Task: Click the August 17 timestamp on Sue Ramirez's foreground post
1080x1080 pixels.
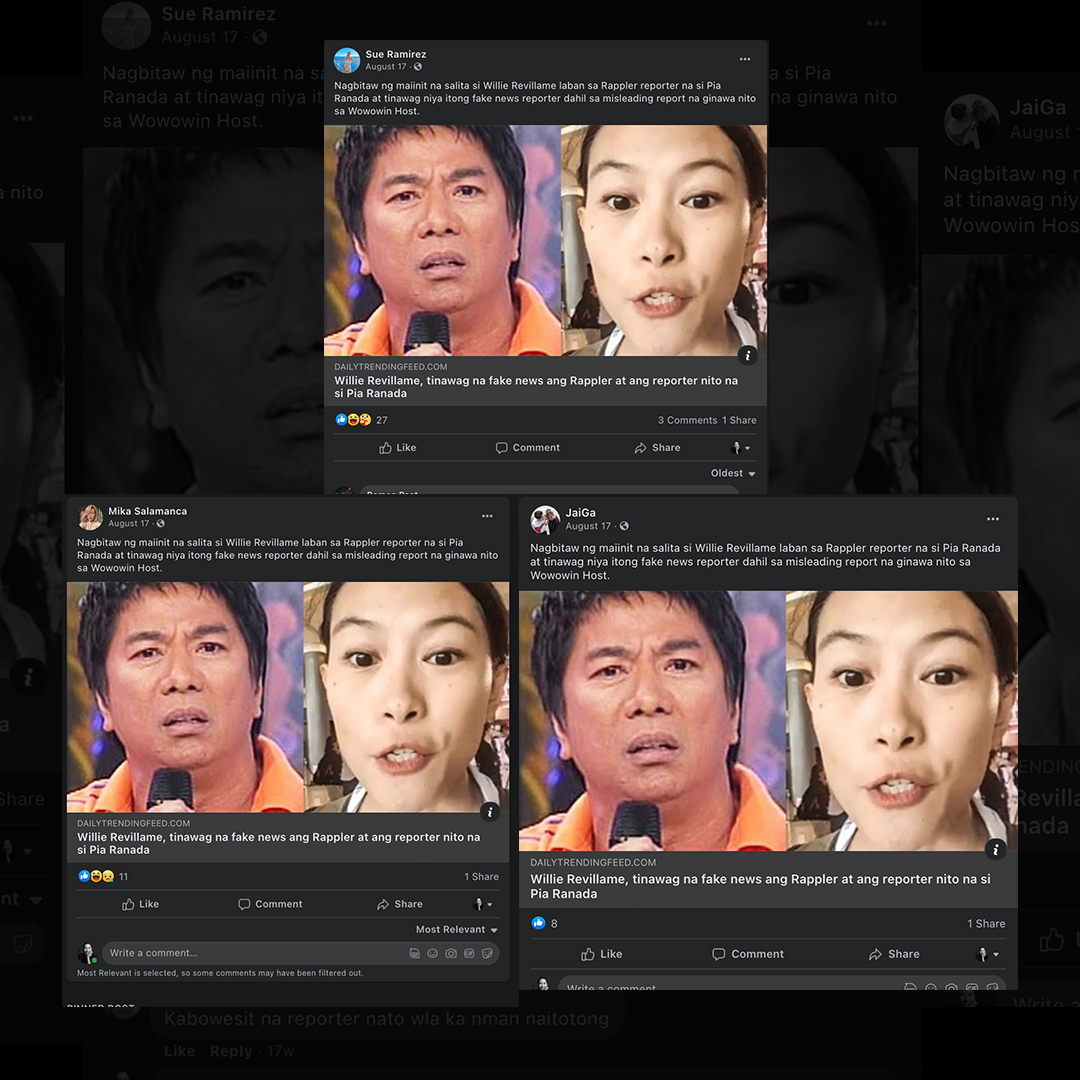Action: click(x=386, y=67)
